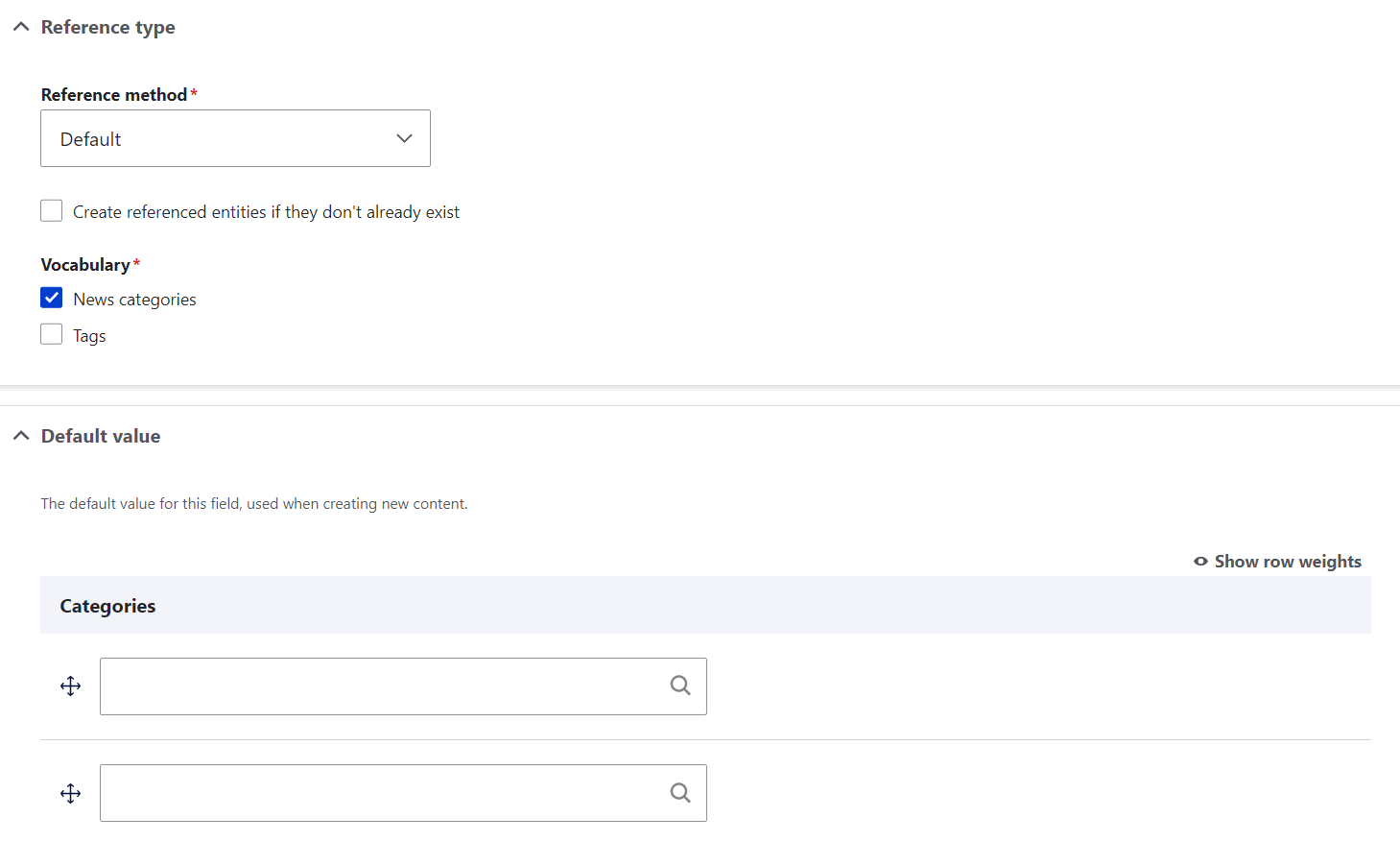Viewport: 1400px width, 842px height.
Task: Click the 'Reference type' section title
Action: pyautogui.click(x=107, y=27)
